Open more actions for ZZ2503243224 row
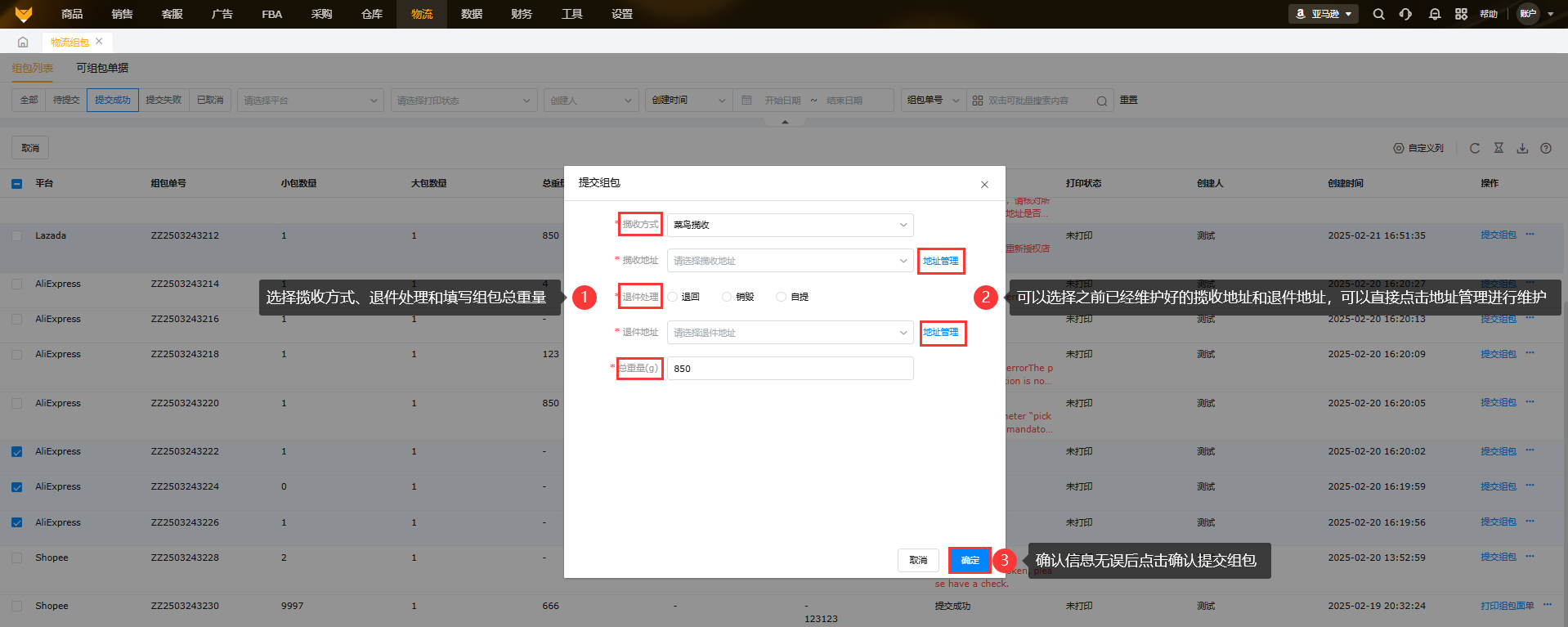 (x=1530, y=486)
